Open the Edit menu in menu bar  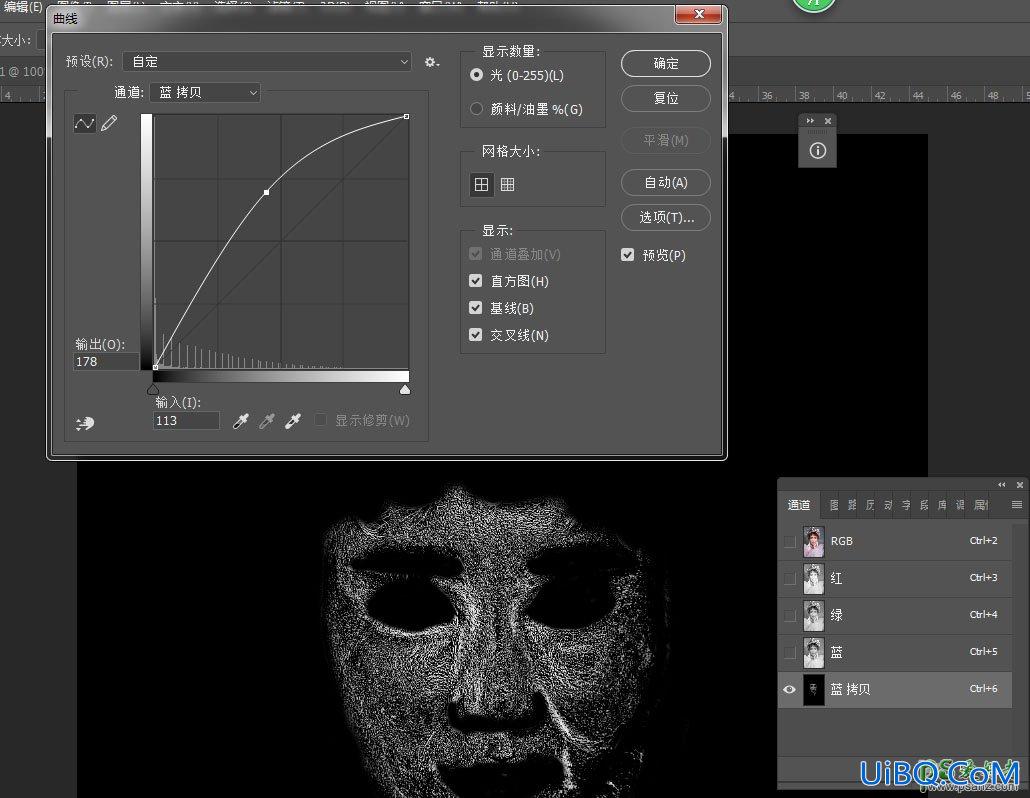coord(22,7)
